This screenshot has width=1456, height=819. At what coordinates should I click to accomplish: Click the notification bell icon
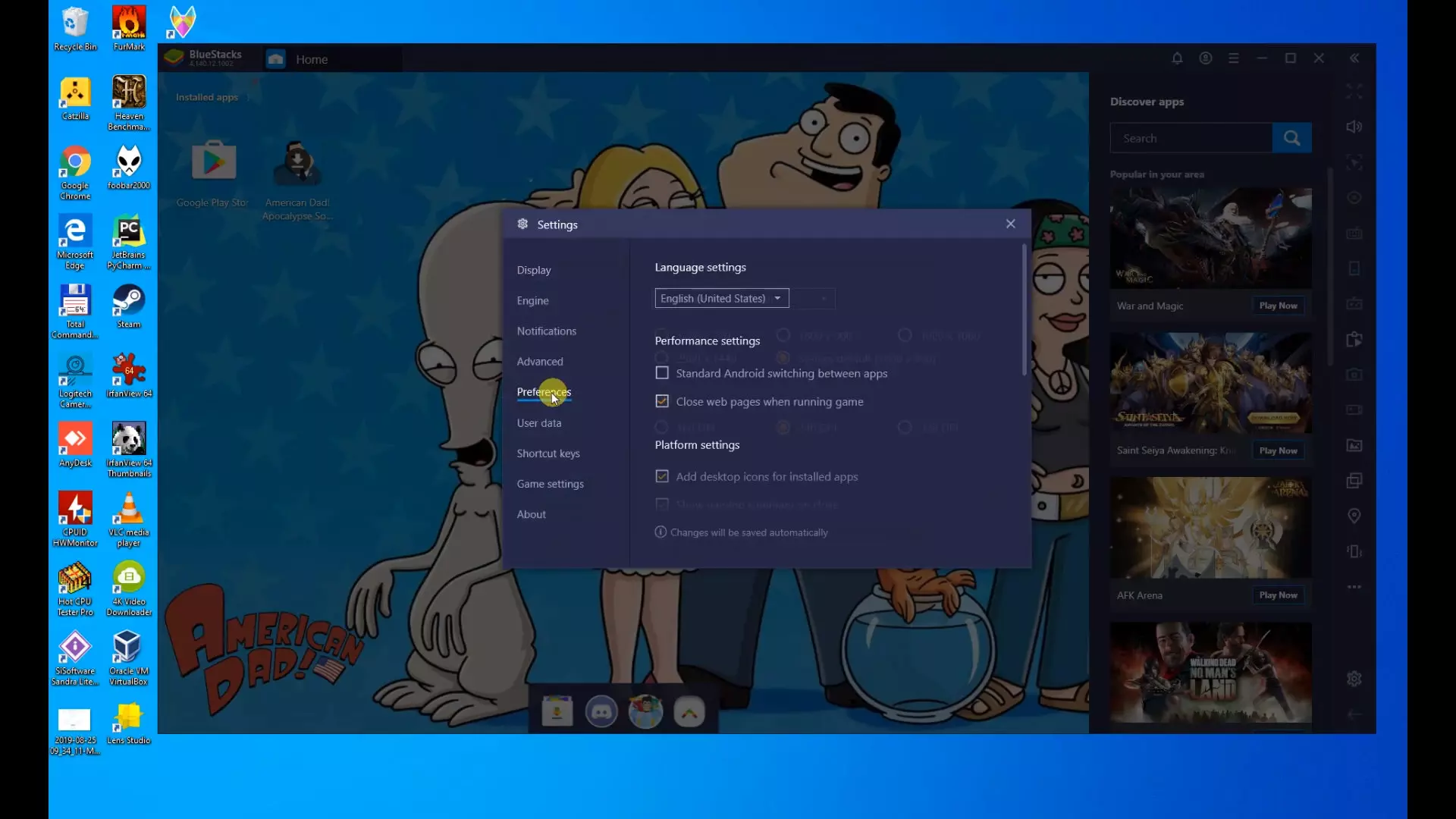click(1177, 58)
